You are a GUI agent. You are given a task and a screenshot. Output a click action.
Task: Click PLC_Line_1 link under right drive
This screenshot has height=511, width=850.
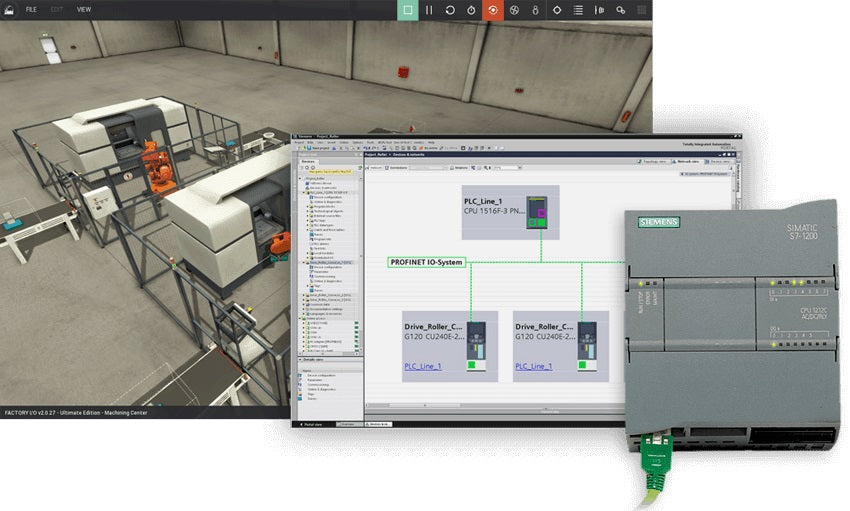(x=533, y=367)
